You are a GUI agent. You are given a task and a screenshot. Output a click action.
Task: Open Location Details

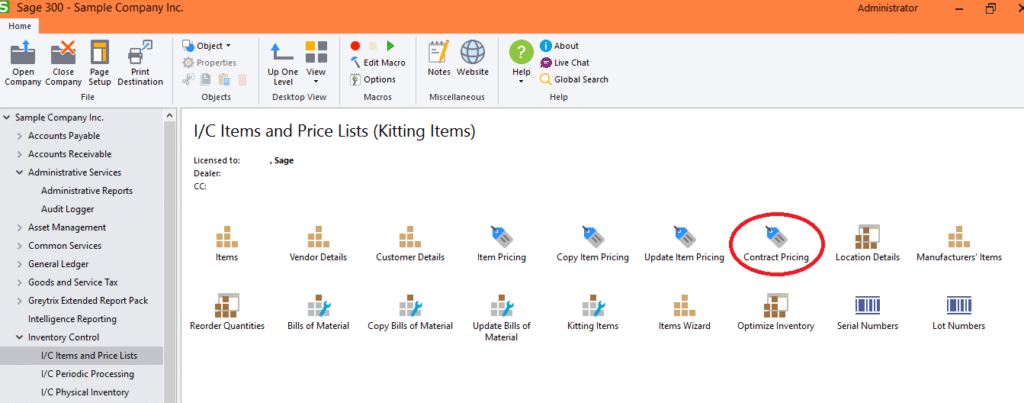867,244
